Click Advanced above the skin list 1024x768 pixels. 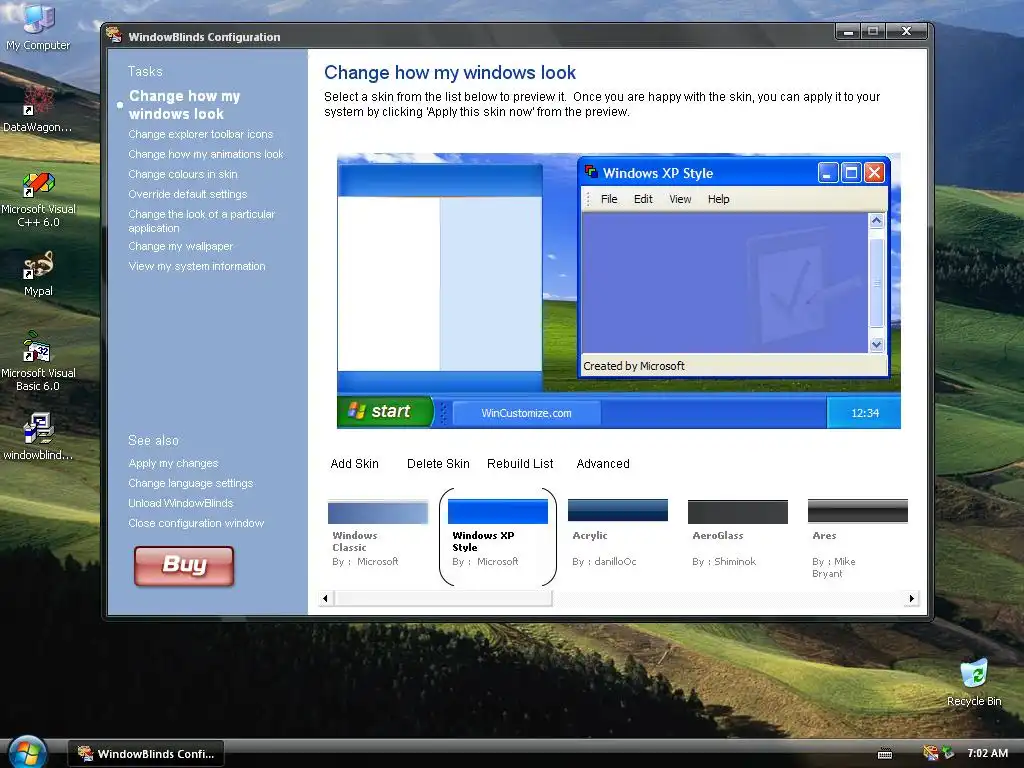tap(603, 464)
